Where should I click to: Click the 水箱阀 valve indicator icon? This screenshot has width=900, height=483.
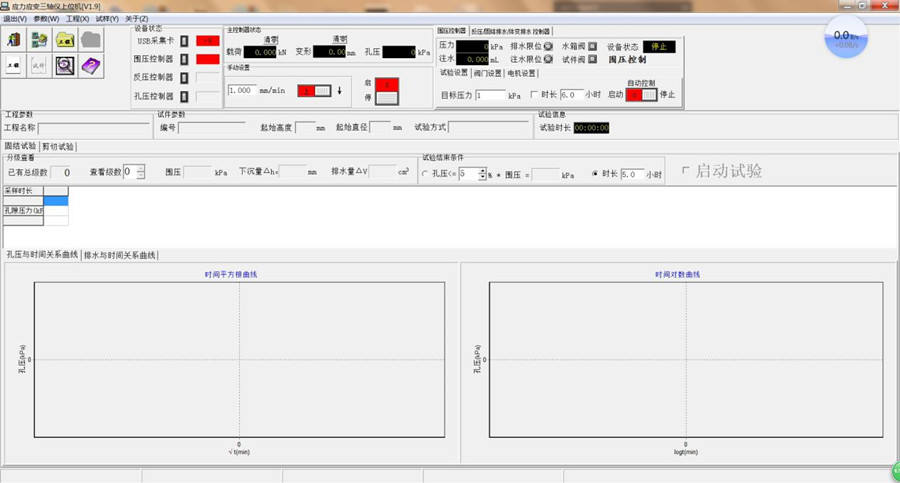click(593, 46)
